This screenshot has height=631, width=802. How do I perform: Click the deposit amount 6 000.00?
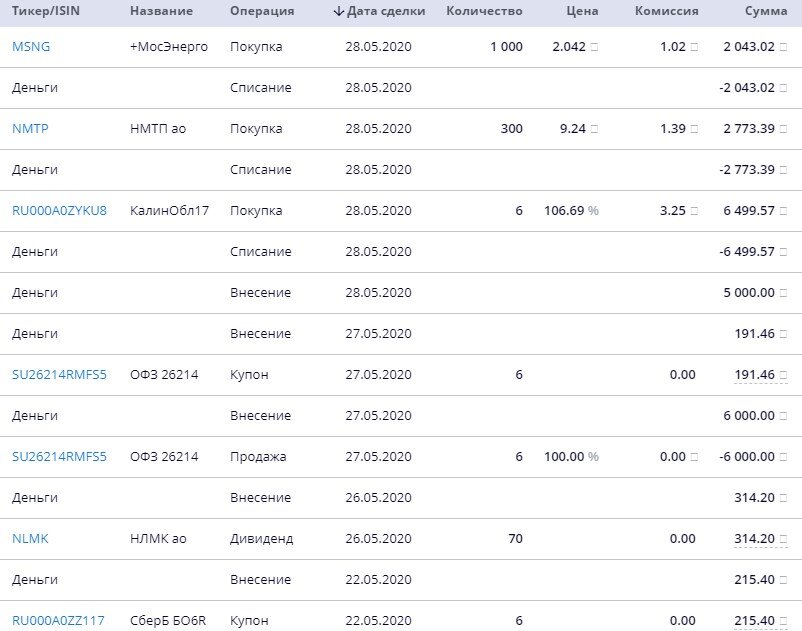click(x=749, y=415)
